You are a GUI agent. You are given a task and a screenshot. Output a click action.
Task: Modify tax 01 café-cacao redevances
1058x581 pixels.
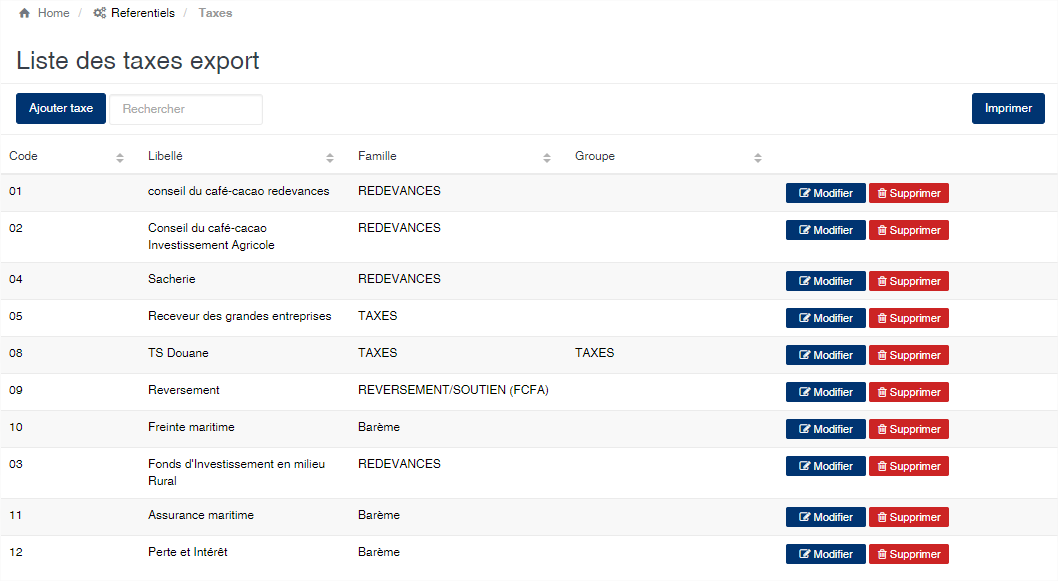click(825, 193)
